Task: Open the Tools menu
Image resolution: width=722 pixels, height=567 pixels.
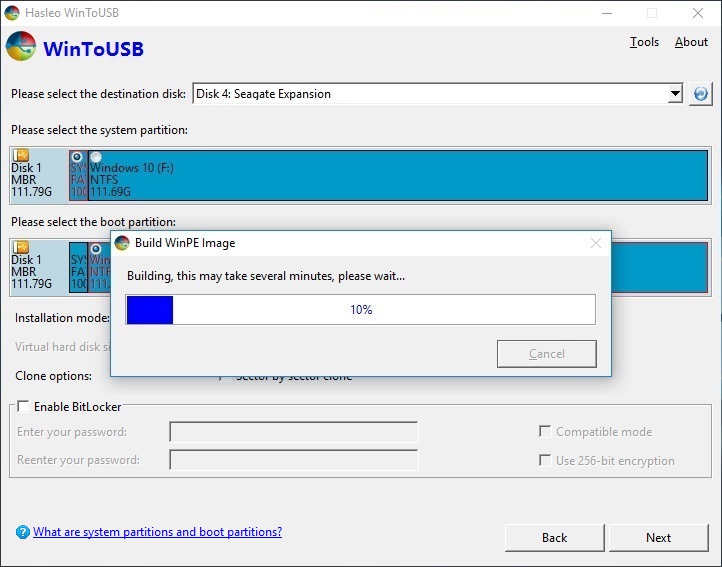Action: (644, 42)
